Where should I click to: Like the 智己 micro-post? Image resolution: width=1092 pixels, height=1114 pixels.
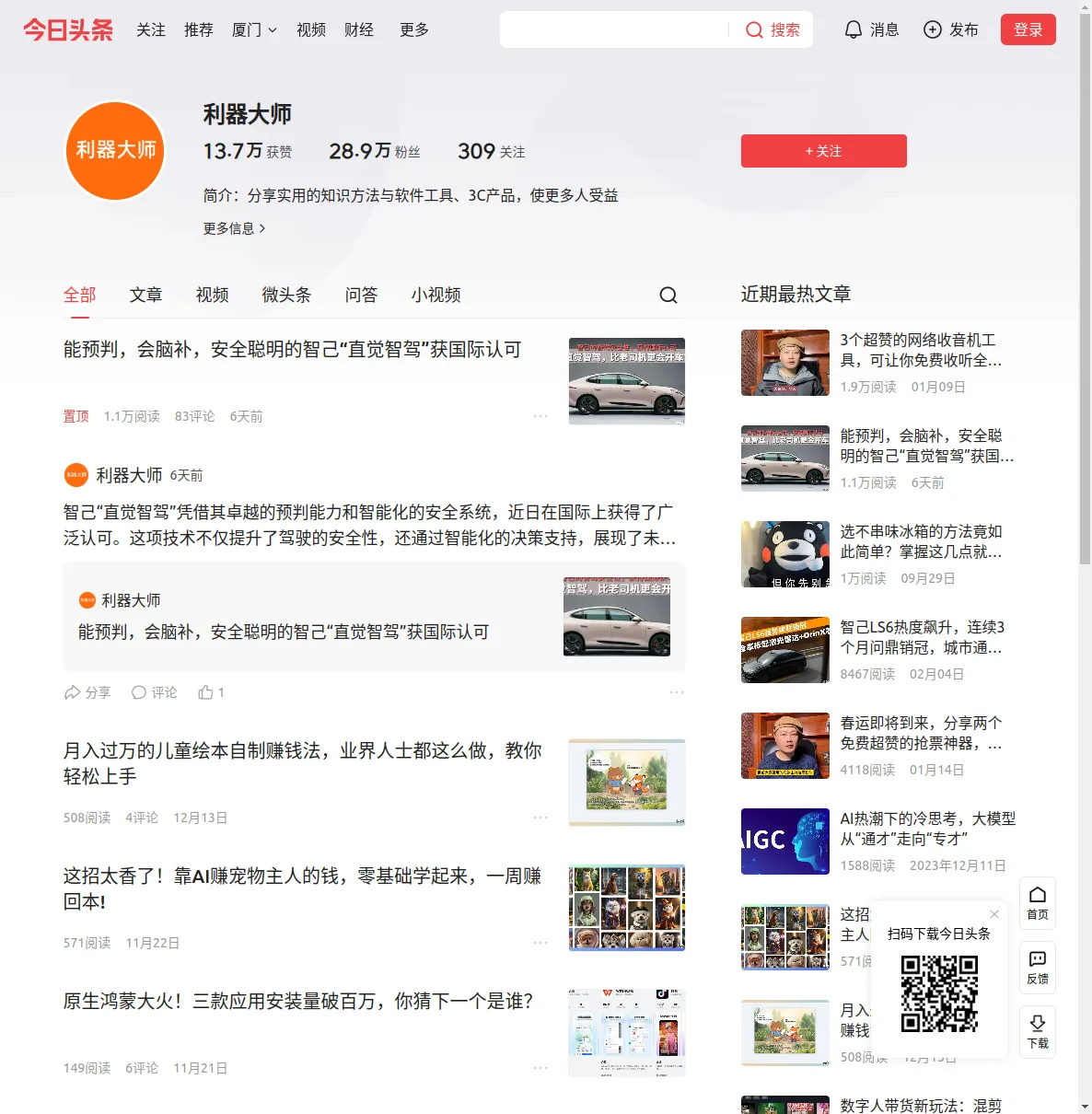[x=211, y=692]
